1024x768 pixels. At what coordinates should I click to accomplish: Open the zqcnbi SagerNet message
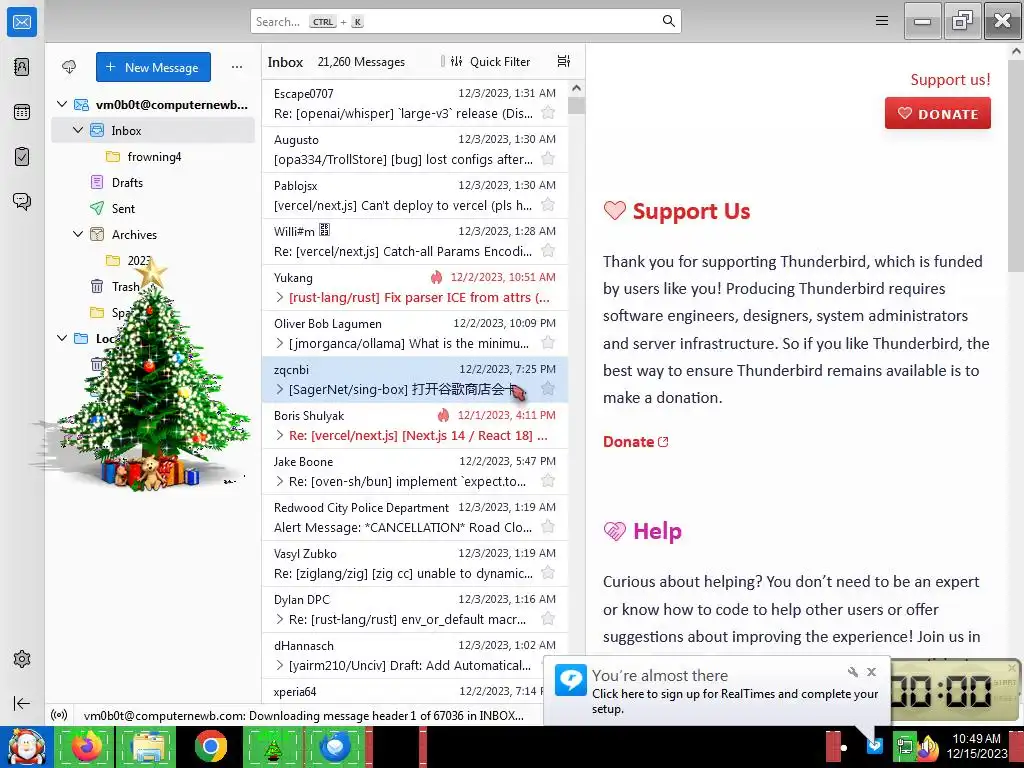(x=415, y=379)
